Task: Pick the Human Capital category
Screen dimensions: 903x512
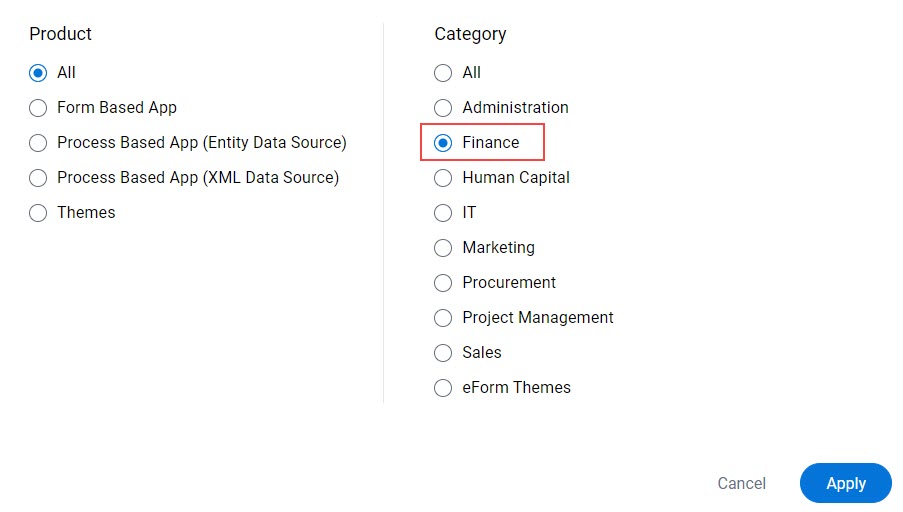Action: (x=443, y=178)
